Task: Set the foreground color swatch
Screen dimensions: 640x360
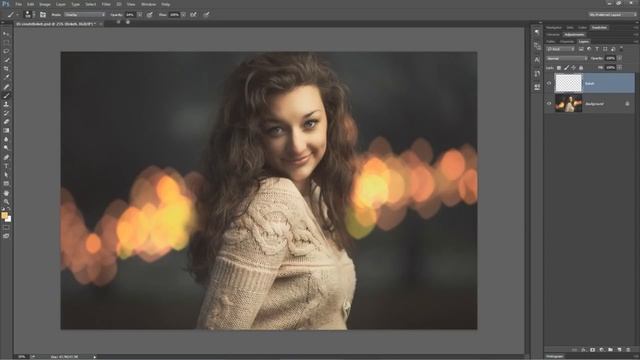Action: coord(4,216)
